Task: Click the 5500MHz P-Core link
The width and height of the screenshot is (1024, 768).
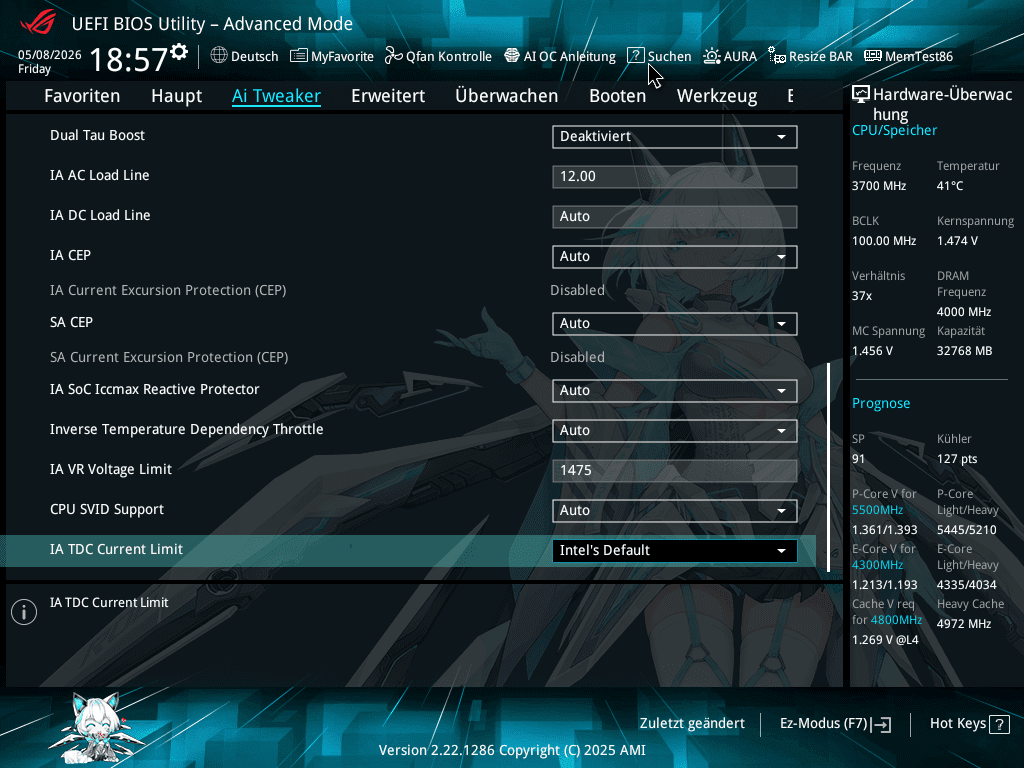Action: [877, 510]
